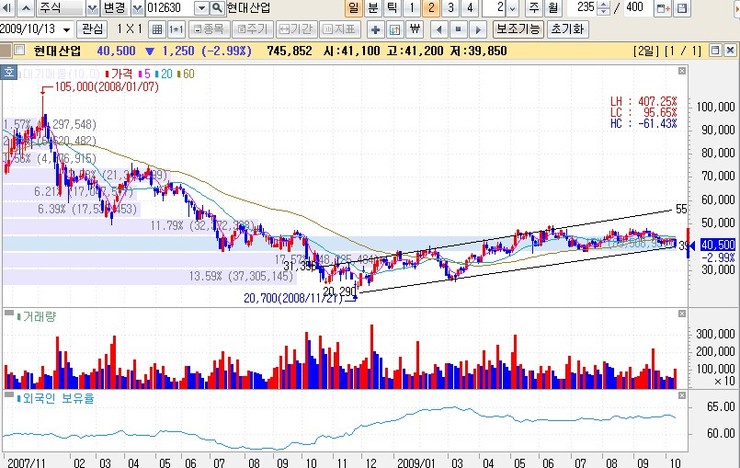Click the ₩ won currency icon
740x468 pixels.
(x=415, y=30)
